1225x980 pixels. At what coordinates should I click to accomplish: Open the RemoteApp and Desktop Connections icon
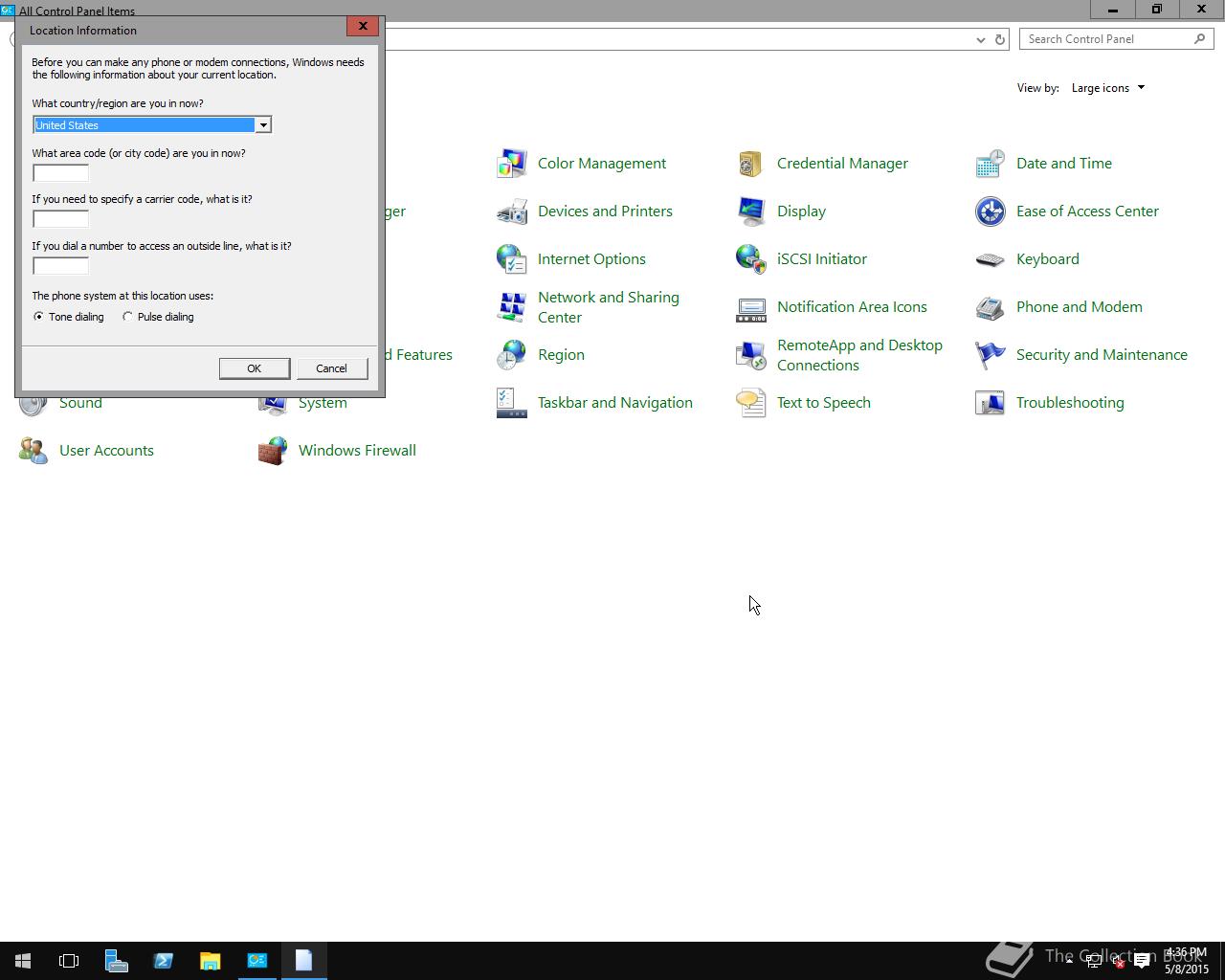tap(751, 355)
